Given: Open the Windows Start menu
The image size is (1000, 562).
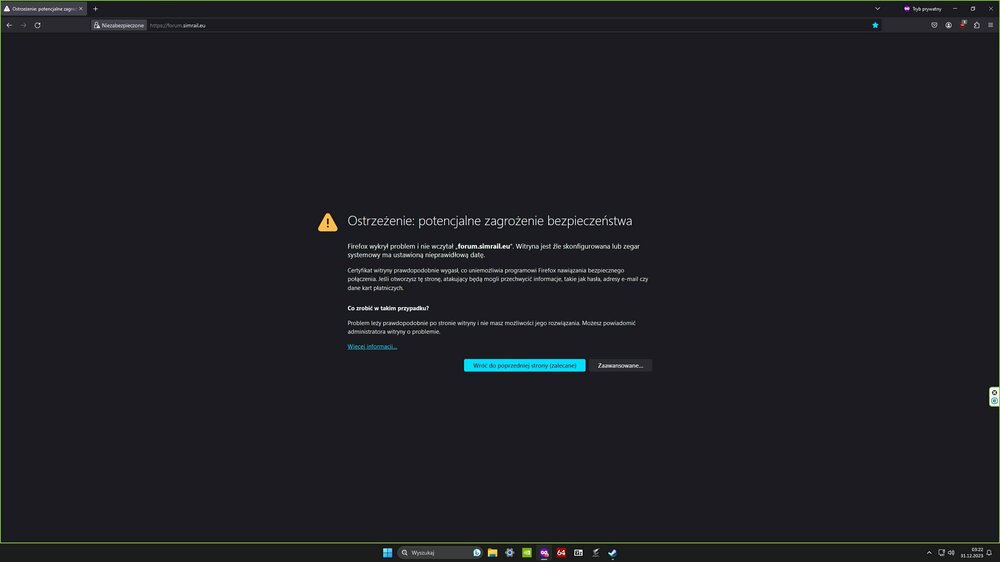Looking at the screenshot, I should point(387,552).
